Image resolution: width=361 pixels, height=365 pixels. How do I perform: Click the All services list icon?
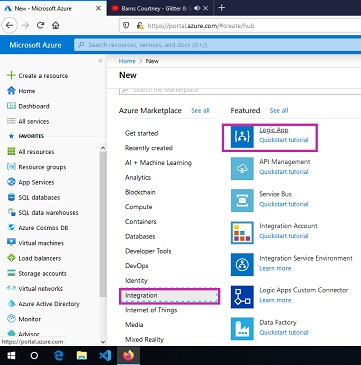(11, 121)
